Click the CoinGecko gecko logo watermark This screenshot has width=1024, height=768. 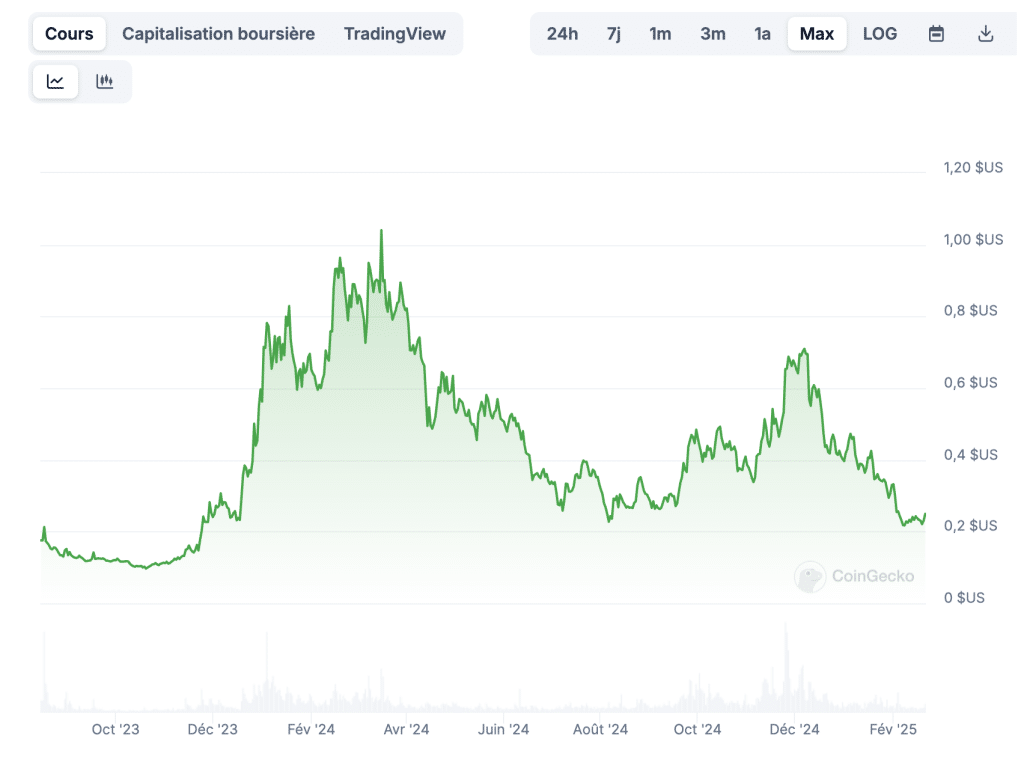[810, 576]
